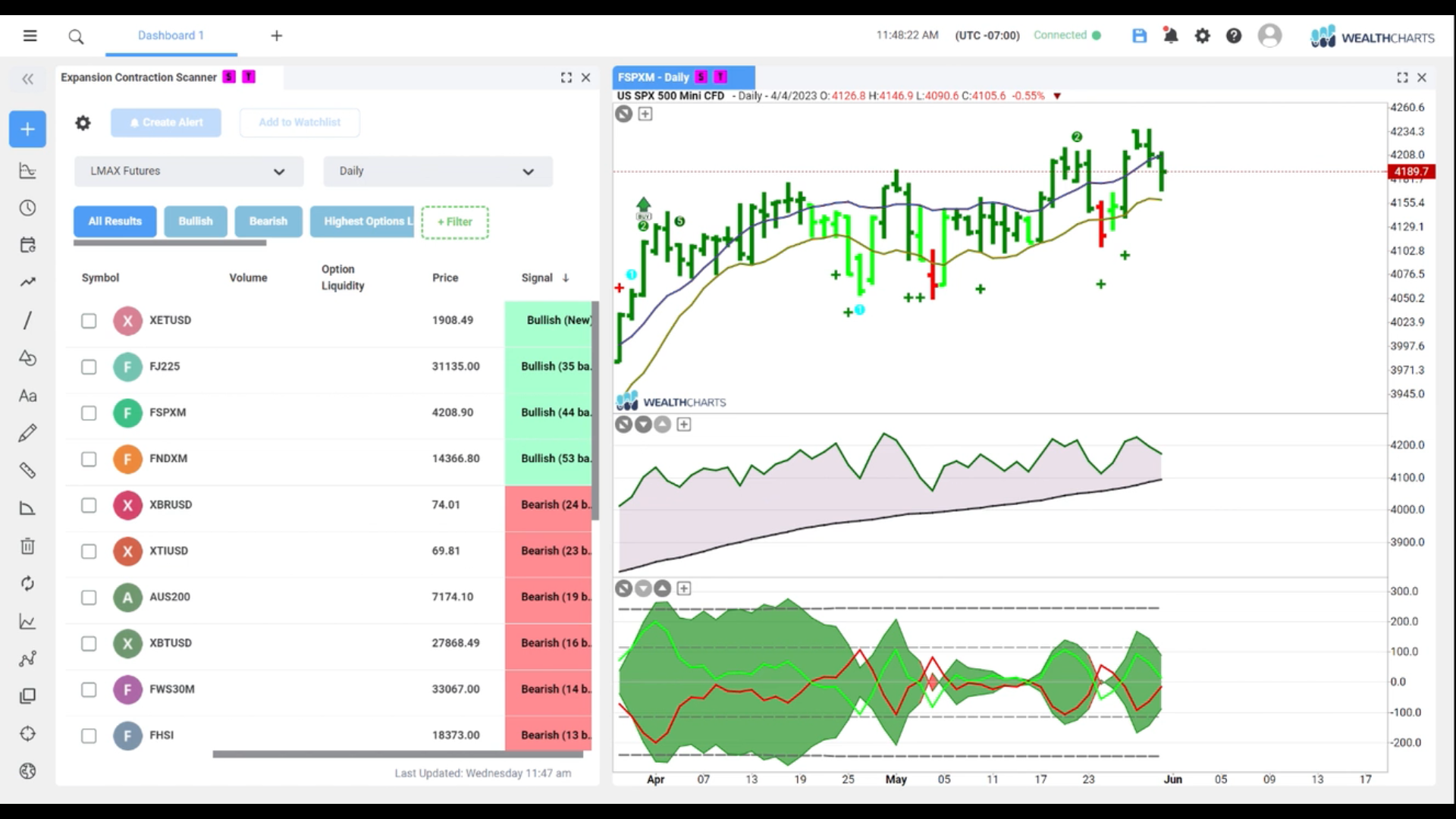1456x819 pixels.
Task: Open the help question mark
Action: (x=1234, y=36)
